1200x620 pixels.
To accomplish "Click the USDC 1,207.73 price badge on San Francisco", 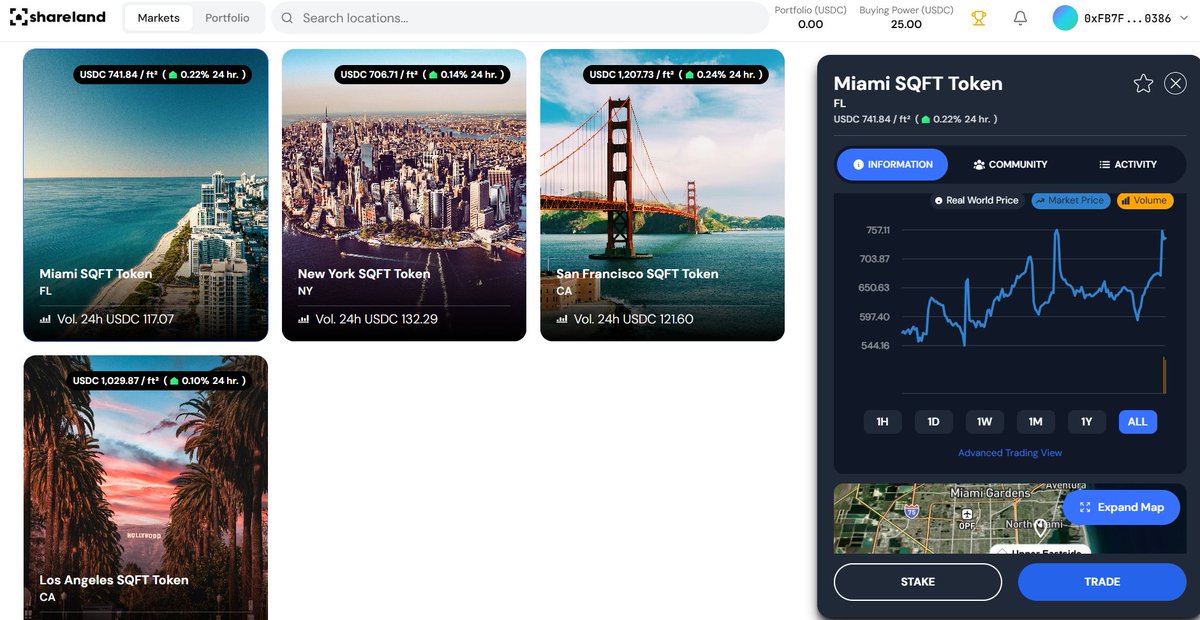I will coord(676,74).
